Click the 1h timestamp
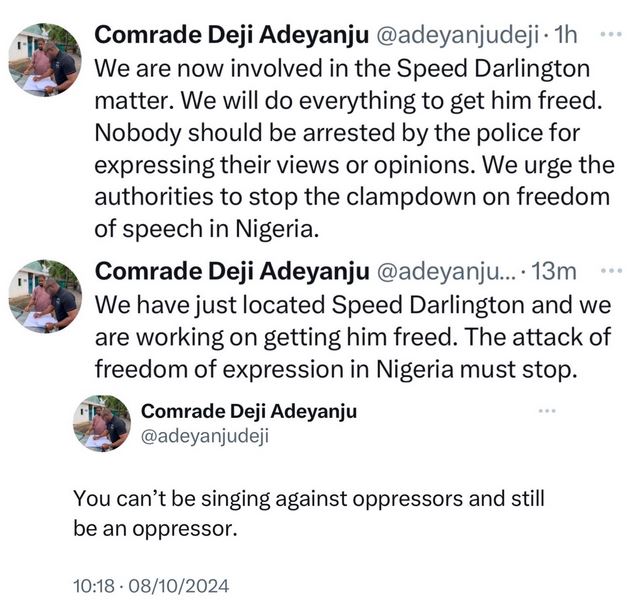 566,36
